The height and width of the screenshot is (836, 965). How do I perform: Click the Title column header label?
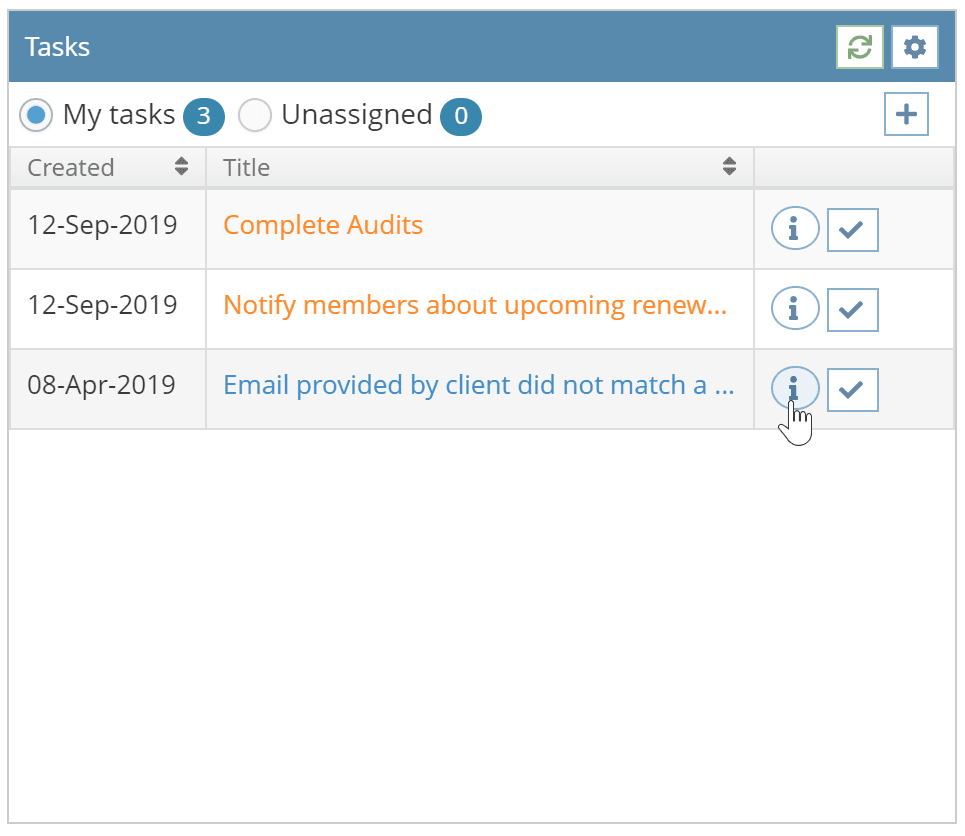[x=246, y=167]
